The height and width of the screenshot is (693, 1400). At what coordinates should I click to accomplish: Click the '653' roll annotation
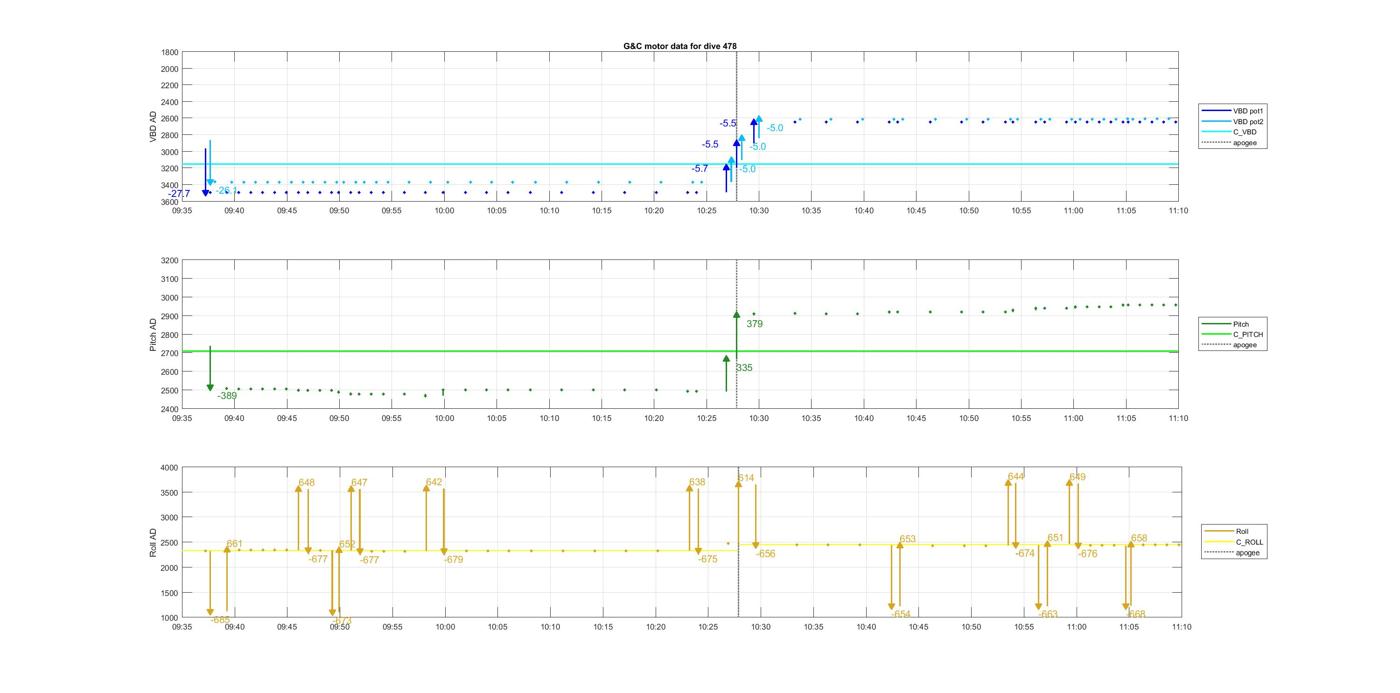(x=907, y=540)
